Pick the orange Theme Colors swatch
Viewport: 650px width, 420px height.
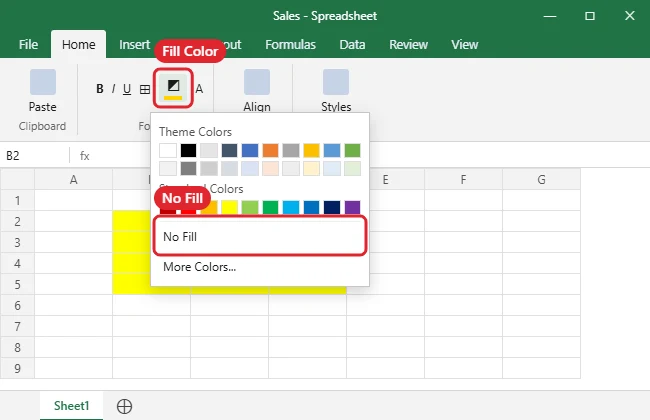click(x=270, y=151)
